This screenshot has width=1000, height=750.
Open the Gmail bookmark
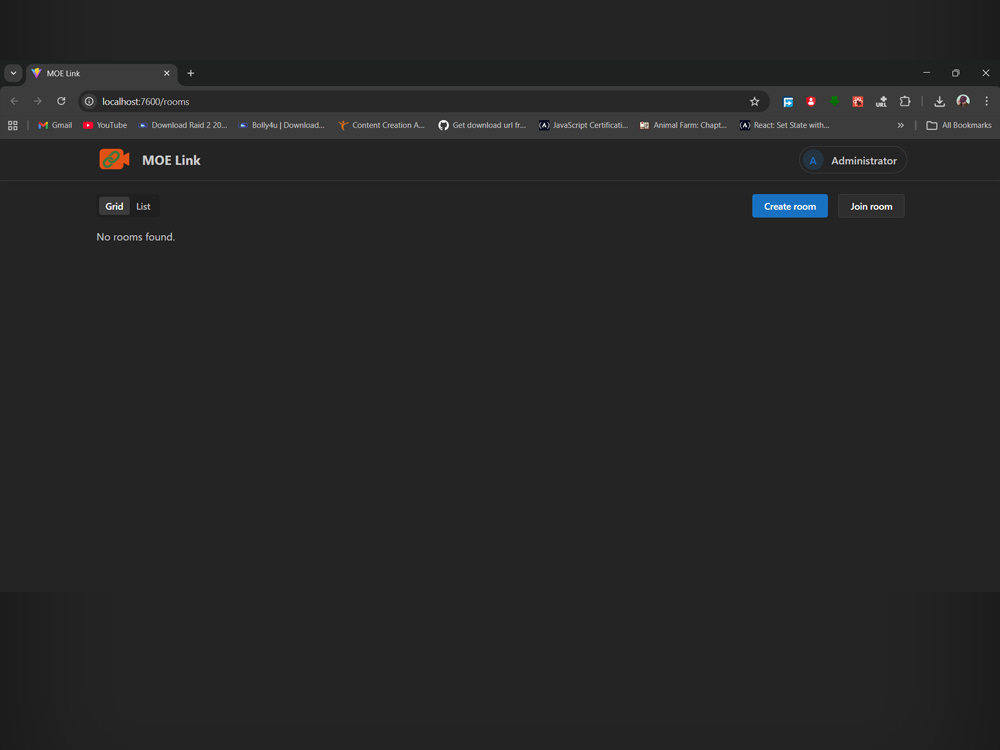tap(55, 126)
